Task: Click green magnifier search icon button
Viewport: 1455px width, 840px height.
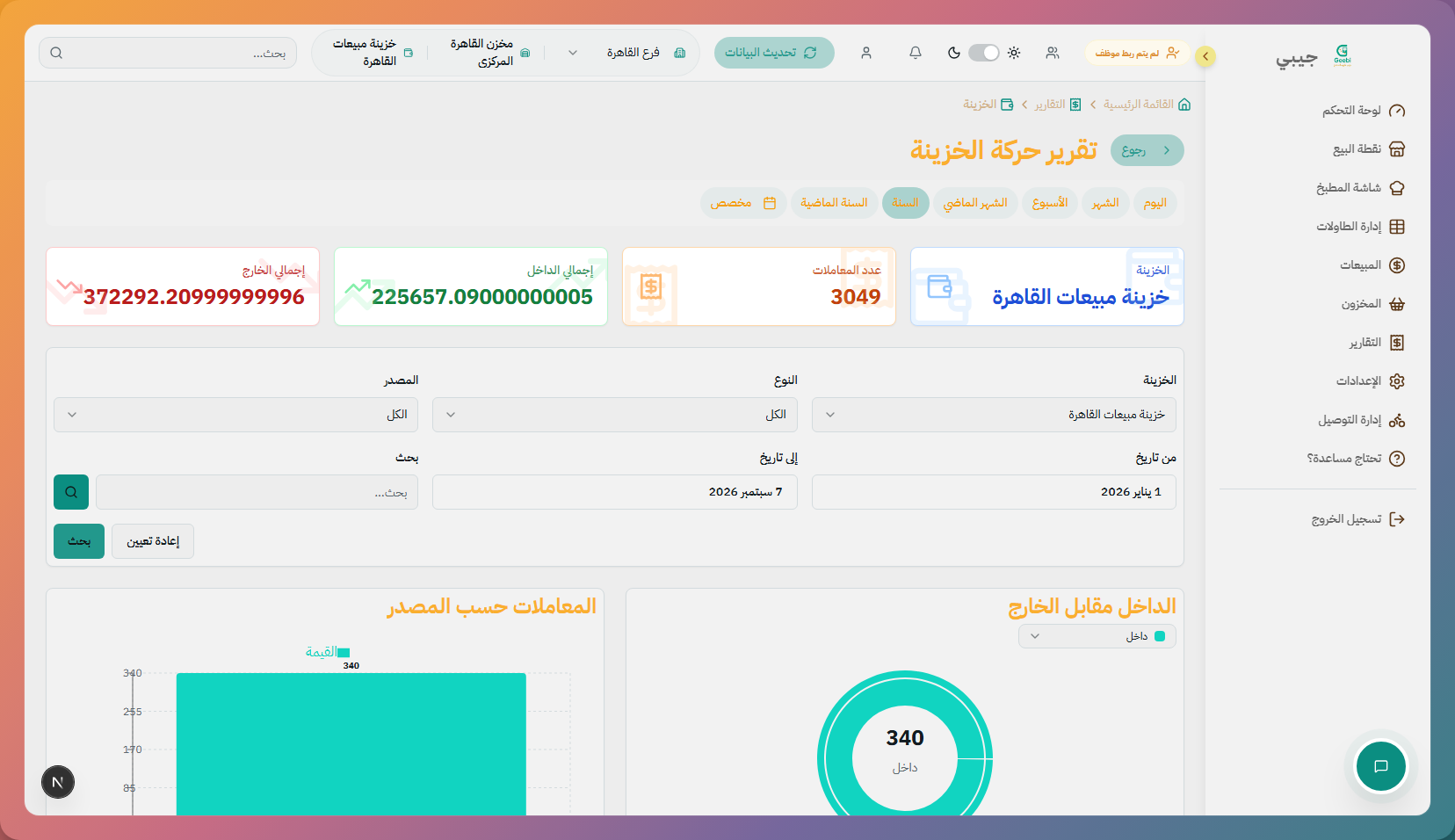Action: 71,492
